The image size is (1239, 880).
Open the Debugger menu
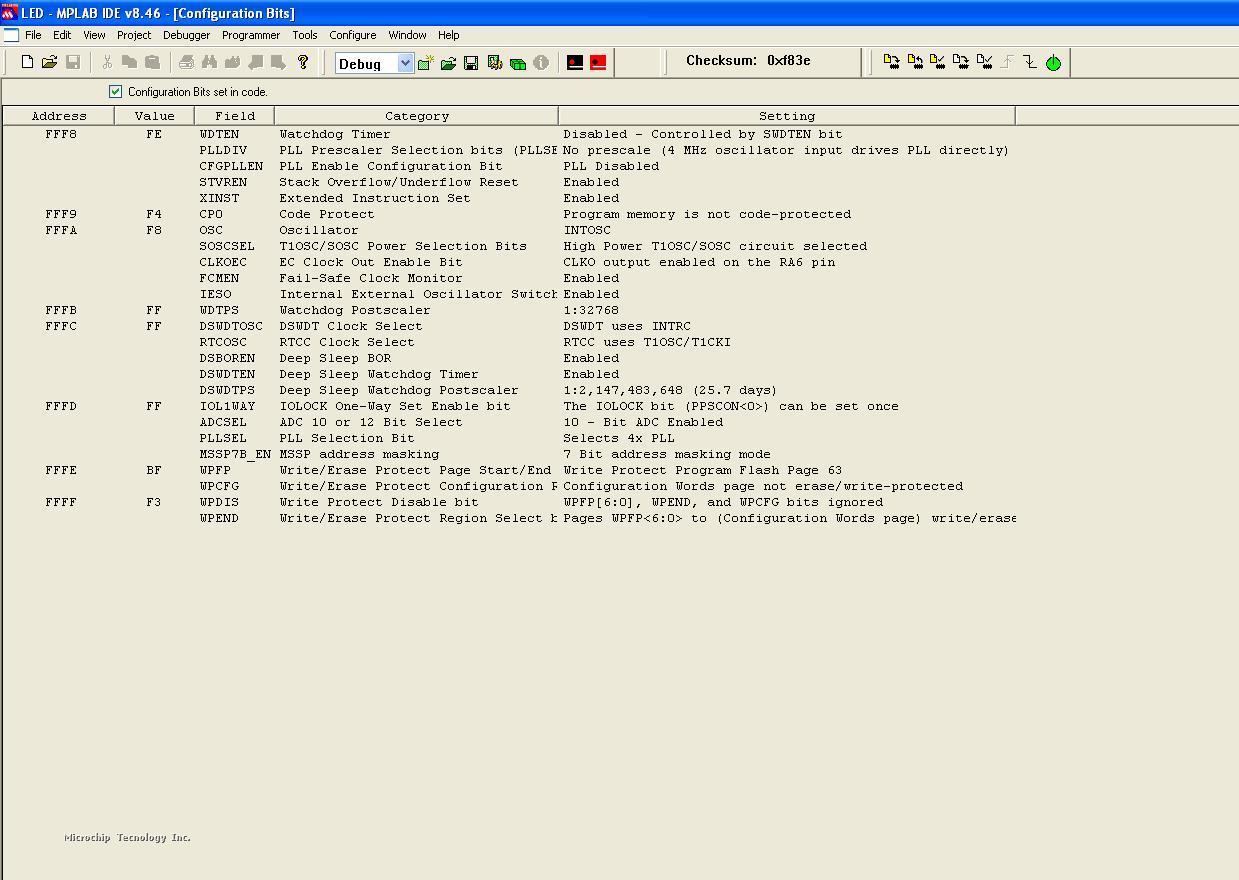tap(186, 35)
